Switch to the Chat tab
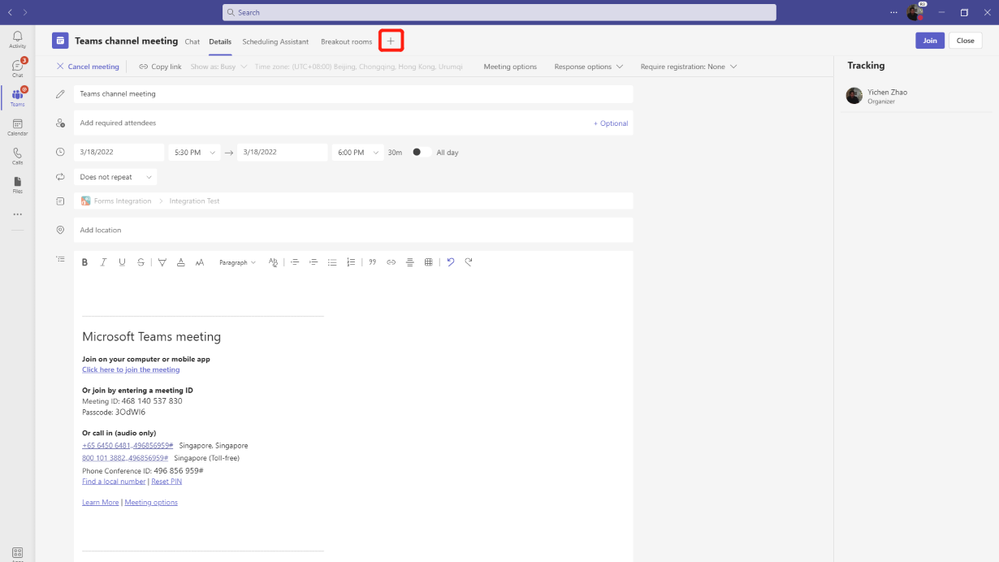The height and width of the screenshot is (562, 999). pyautogui.click(x=192, y=41)
